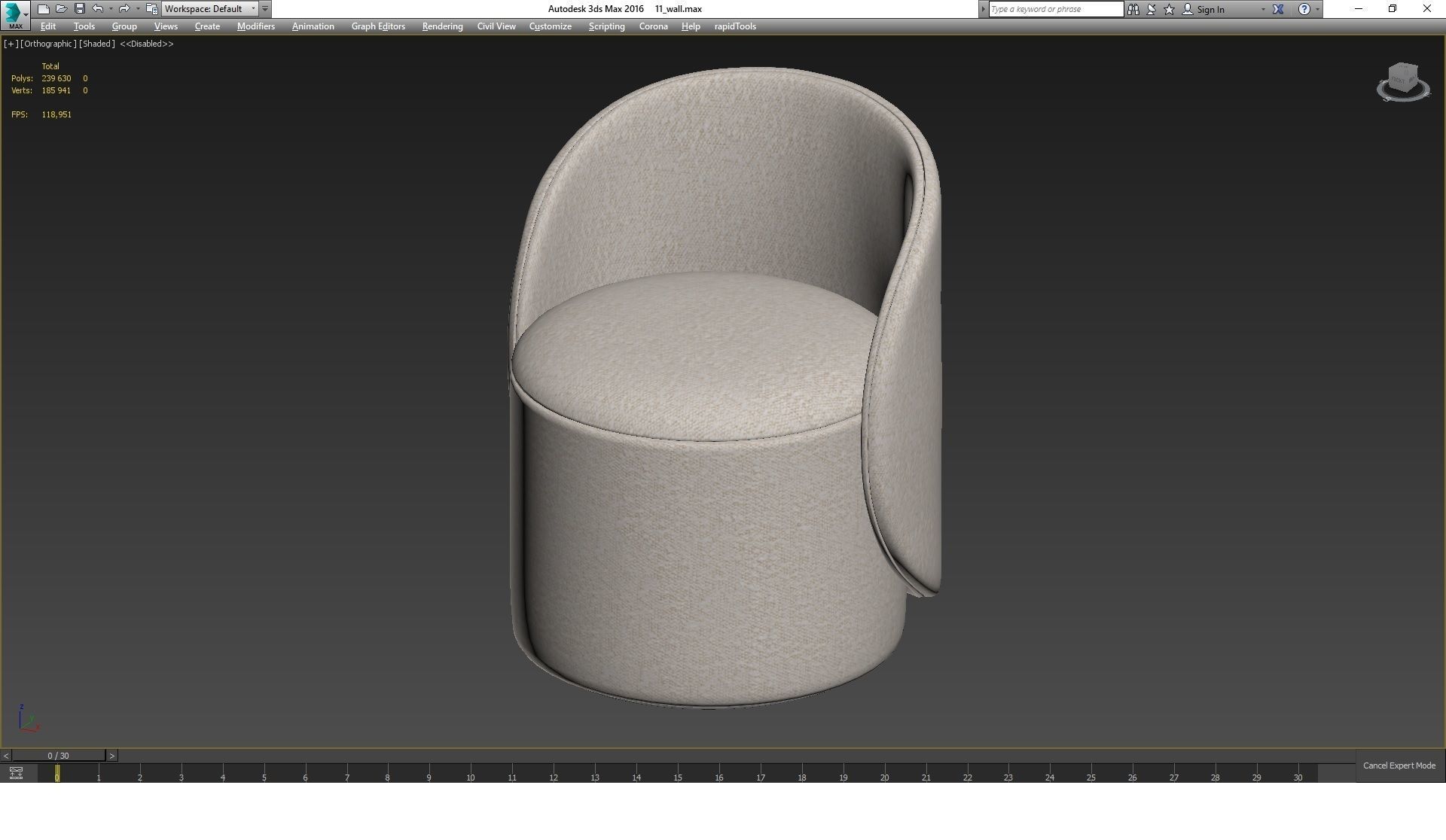Close the 3ds Max window

(1427, 9)
